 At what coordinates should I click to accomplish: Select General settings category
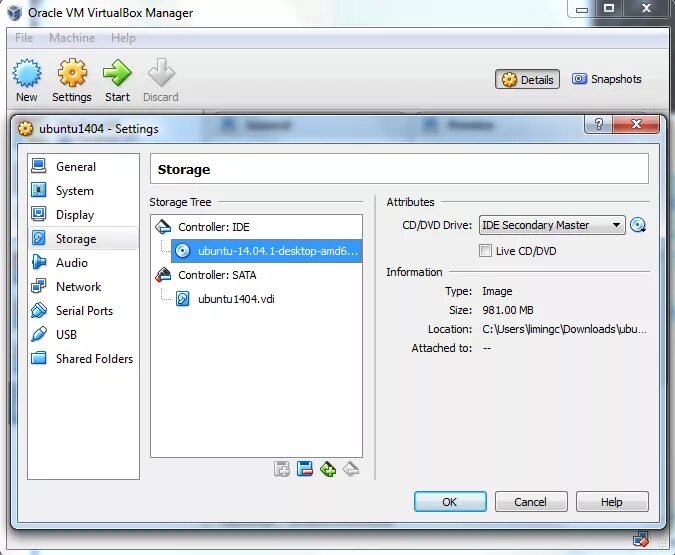[84, 167]
